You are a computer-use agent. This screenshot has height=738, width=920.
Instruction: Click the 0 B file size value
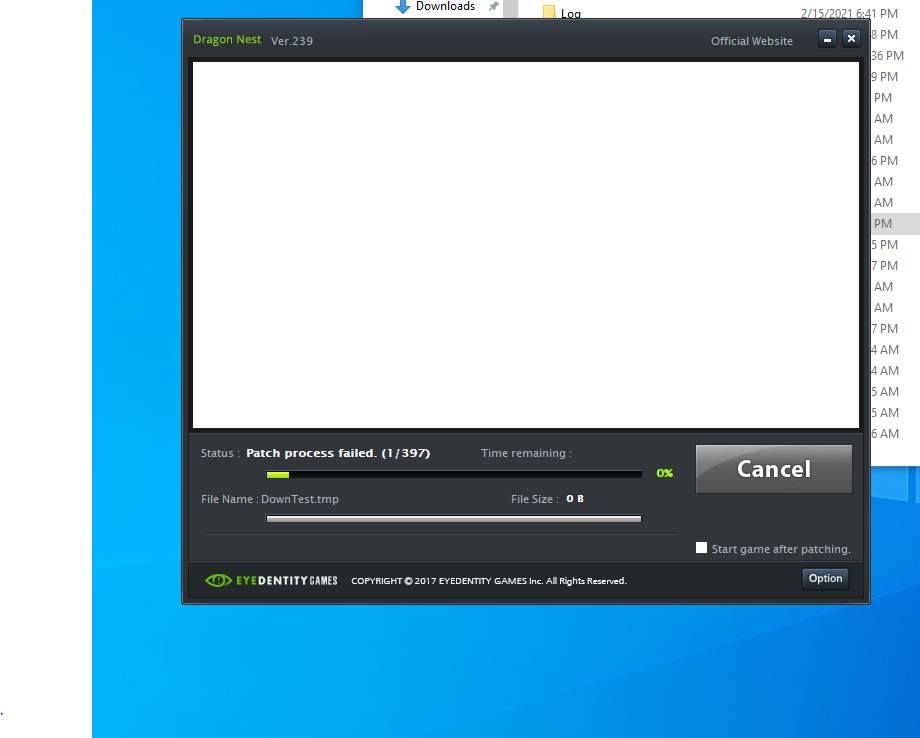(x=575, y=499)
